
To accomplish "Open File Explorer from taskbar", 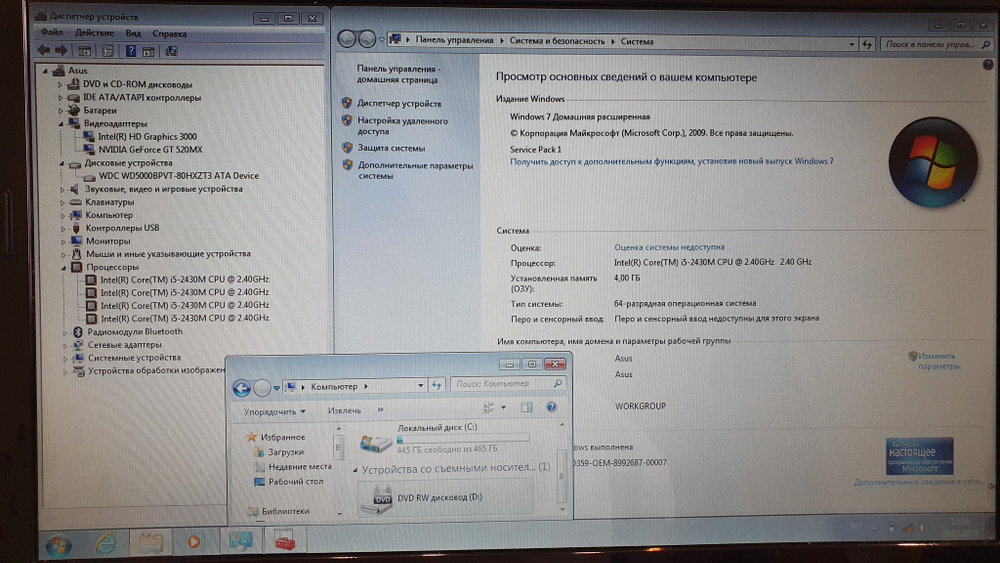I will [x=151, y=543].
